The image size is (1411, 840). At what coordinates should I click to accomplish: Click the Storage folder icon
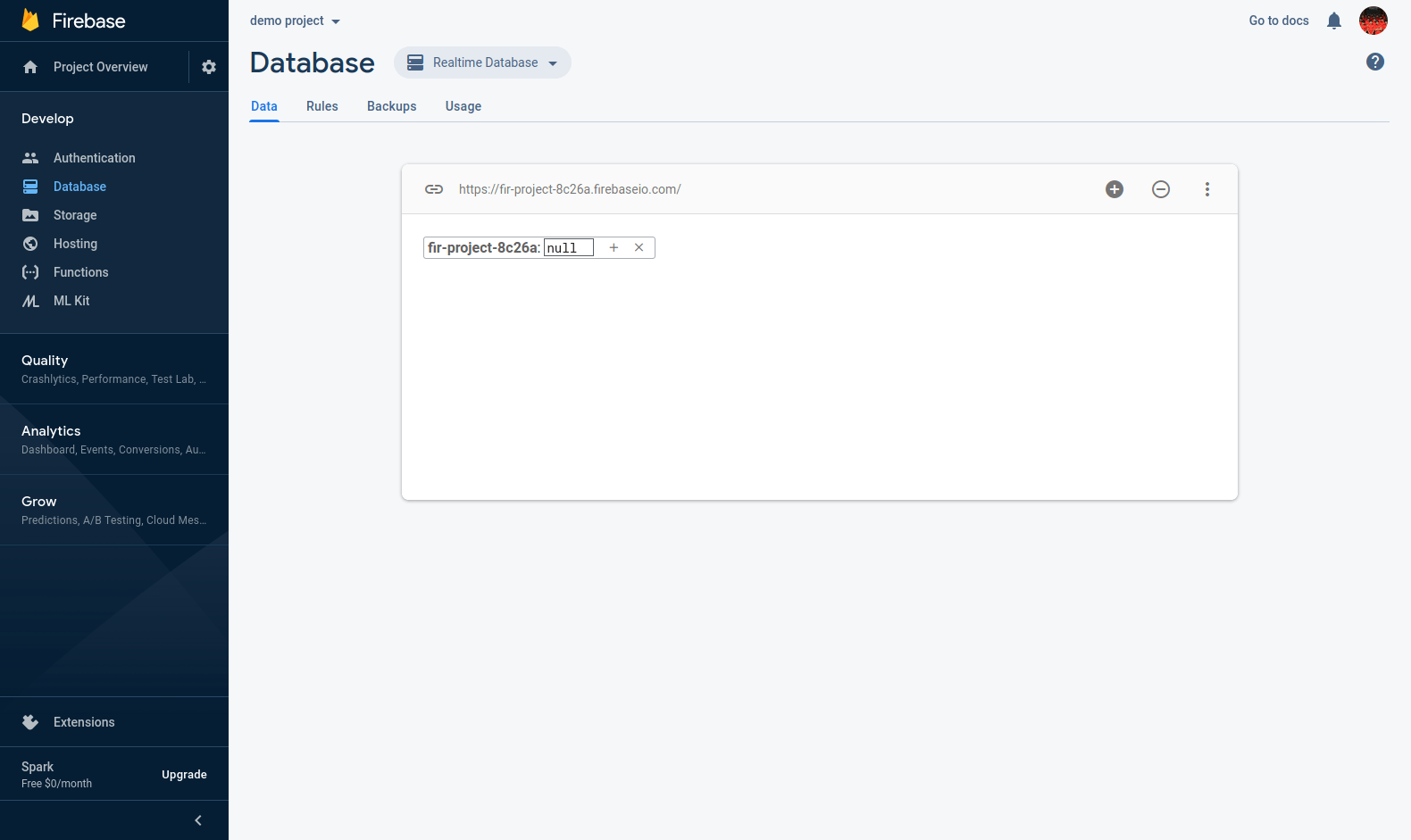(30, 215)
